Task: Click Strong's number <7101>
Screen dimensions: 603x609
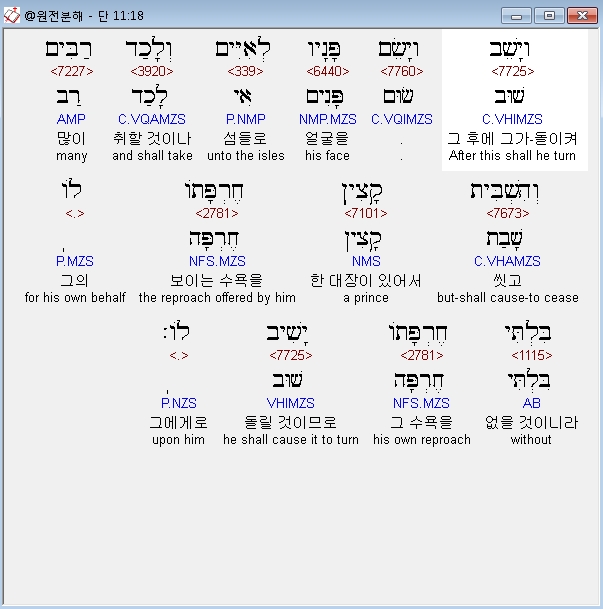Action: point(366,213)
